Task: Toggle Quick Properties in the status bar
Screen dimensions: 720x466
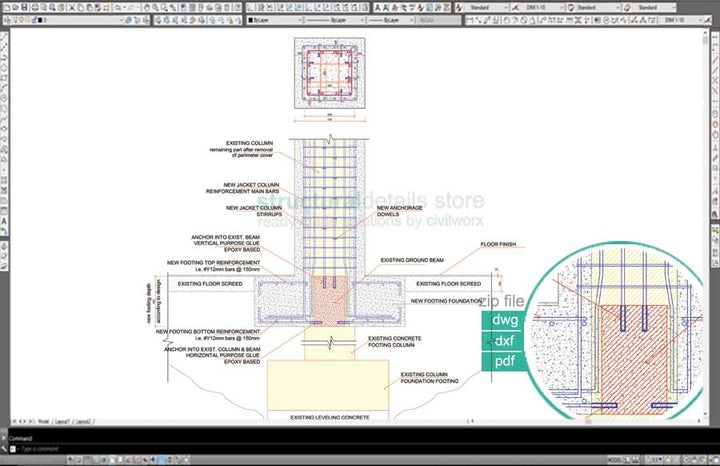Action: tap(169, 459)
